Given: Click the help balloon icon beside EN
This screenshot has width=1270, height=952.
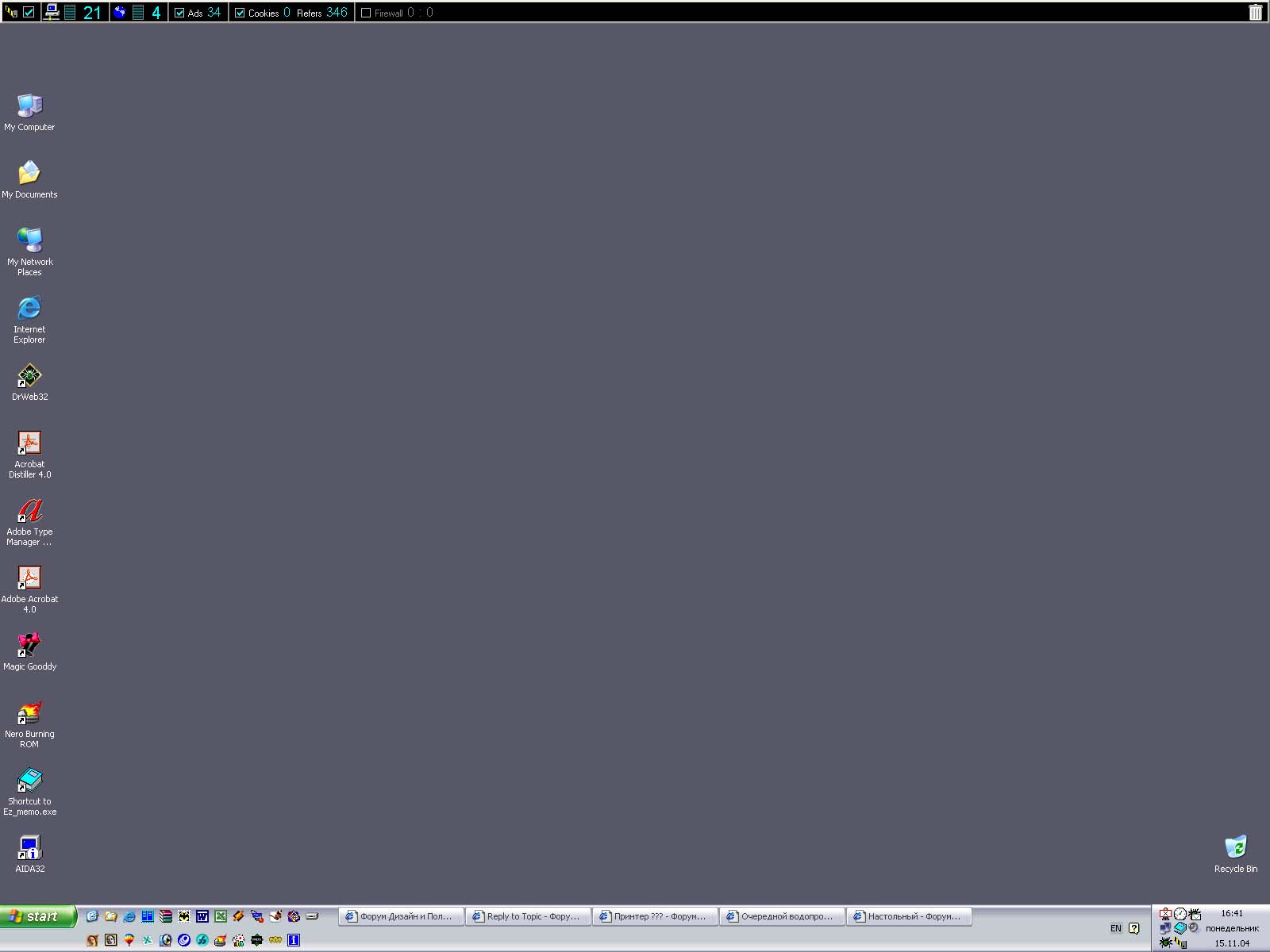Looking at the screenshot, I should click(x=1134, y=928).
